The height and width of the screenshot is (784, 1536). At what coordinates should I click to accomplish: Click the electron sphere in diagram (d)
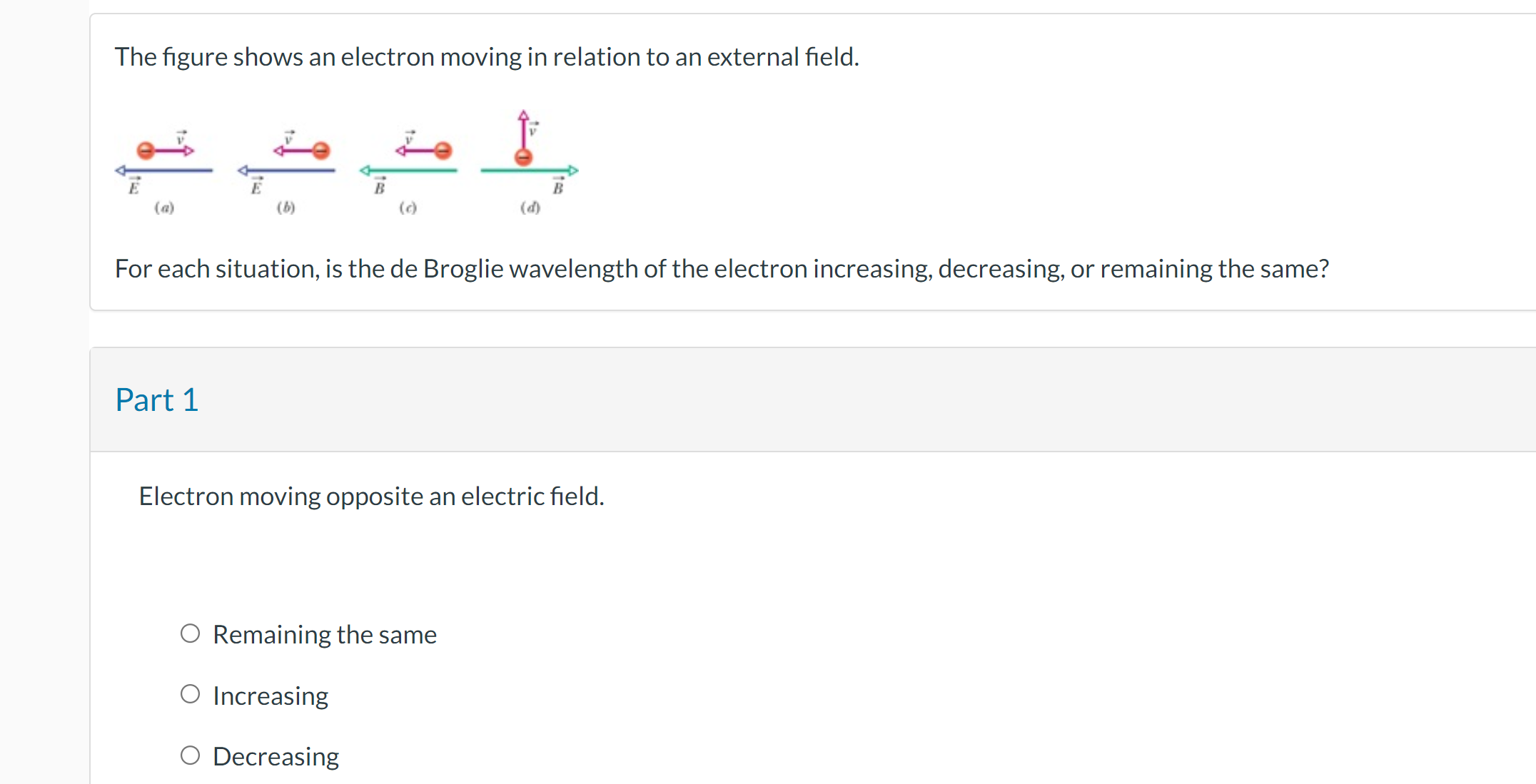(523, 158)
